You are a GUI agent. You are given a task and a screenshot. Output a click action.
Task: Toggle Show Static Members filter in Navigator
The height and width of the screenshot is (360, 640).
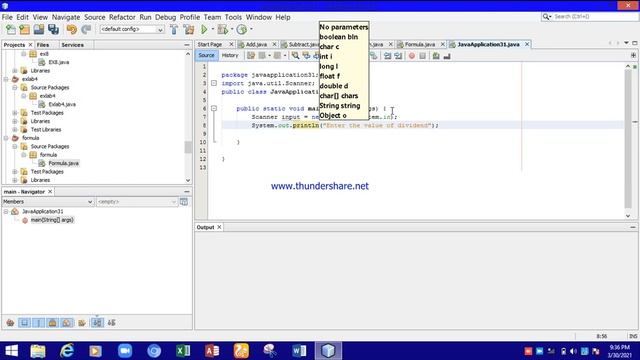click(38, 323)
